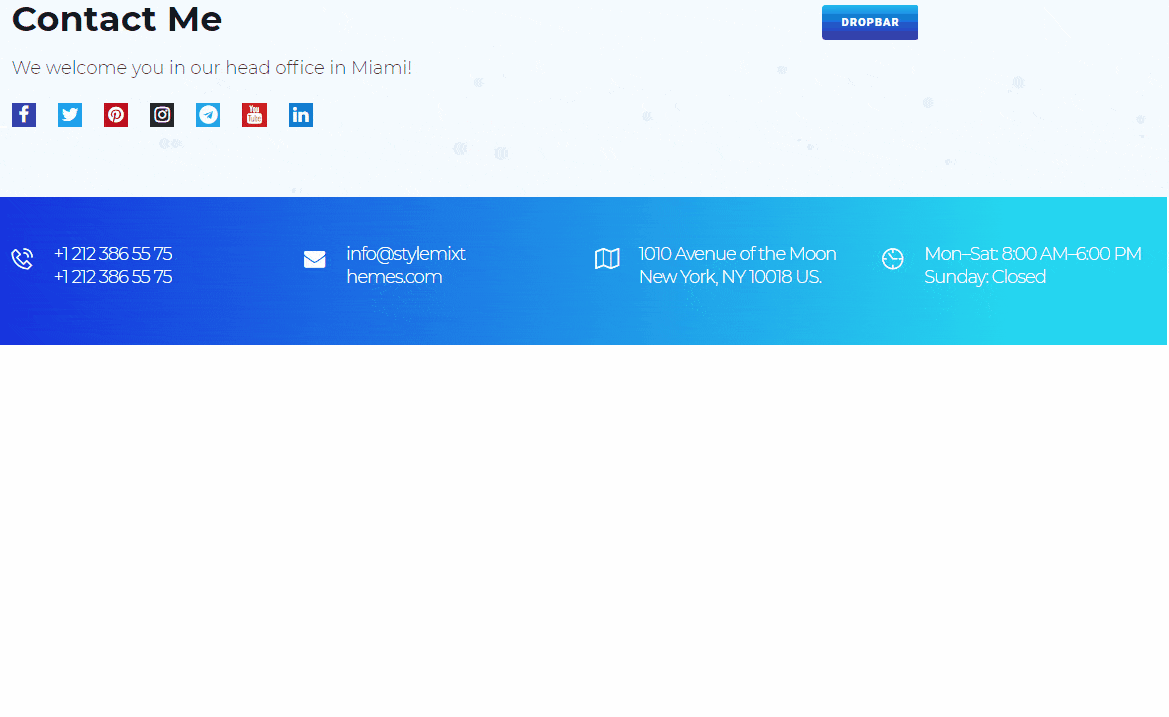The width and height of the screenshot is (1169, 717).
Task: Open the YouTube social icon
Action: [x=254, y=115]
